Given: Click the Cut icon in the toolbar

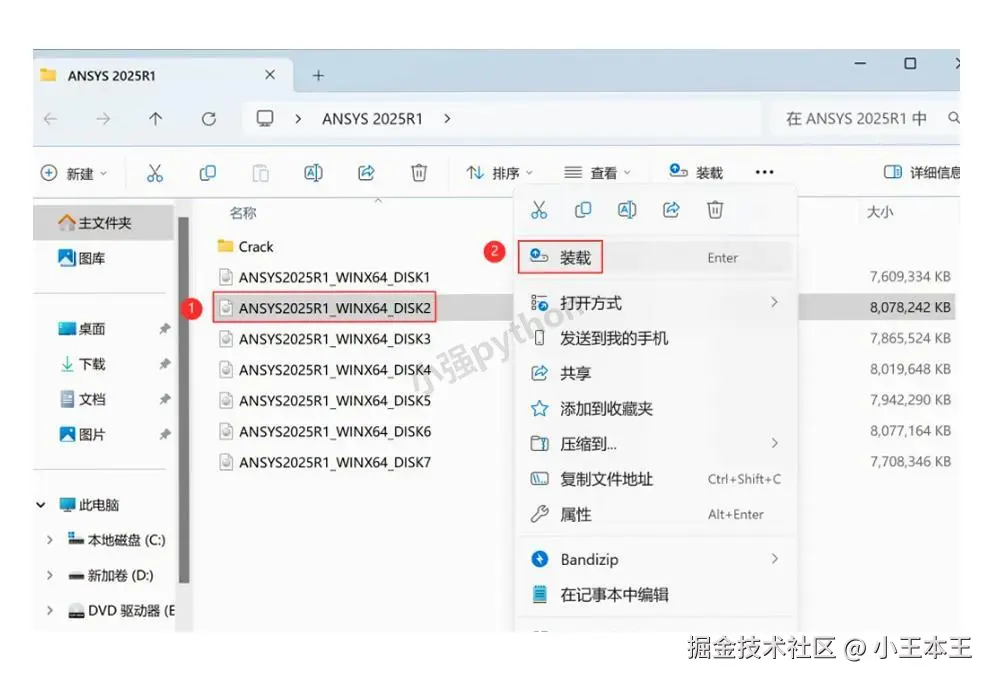Looking at the screenshot, I should pos(155,173).
